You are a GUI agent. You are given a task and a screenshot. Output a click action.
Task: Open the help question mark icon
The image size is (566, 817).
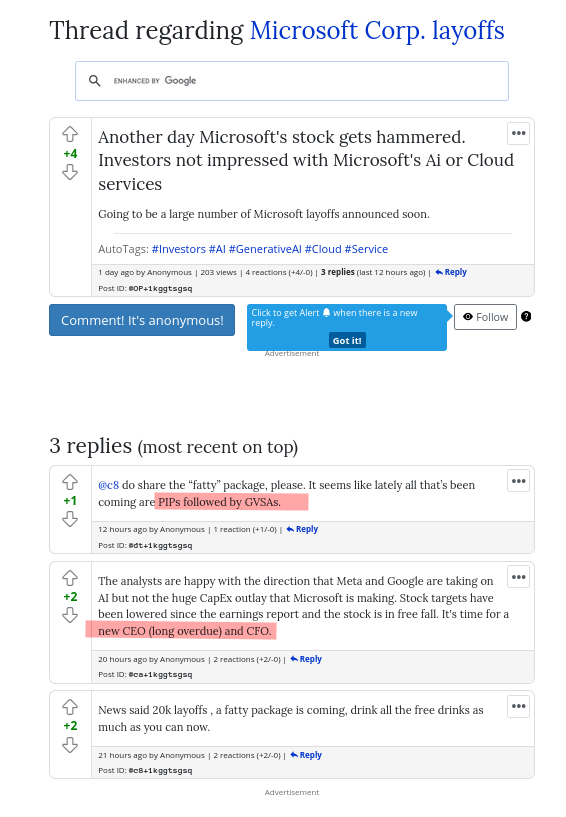(x=526, y=316)
